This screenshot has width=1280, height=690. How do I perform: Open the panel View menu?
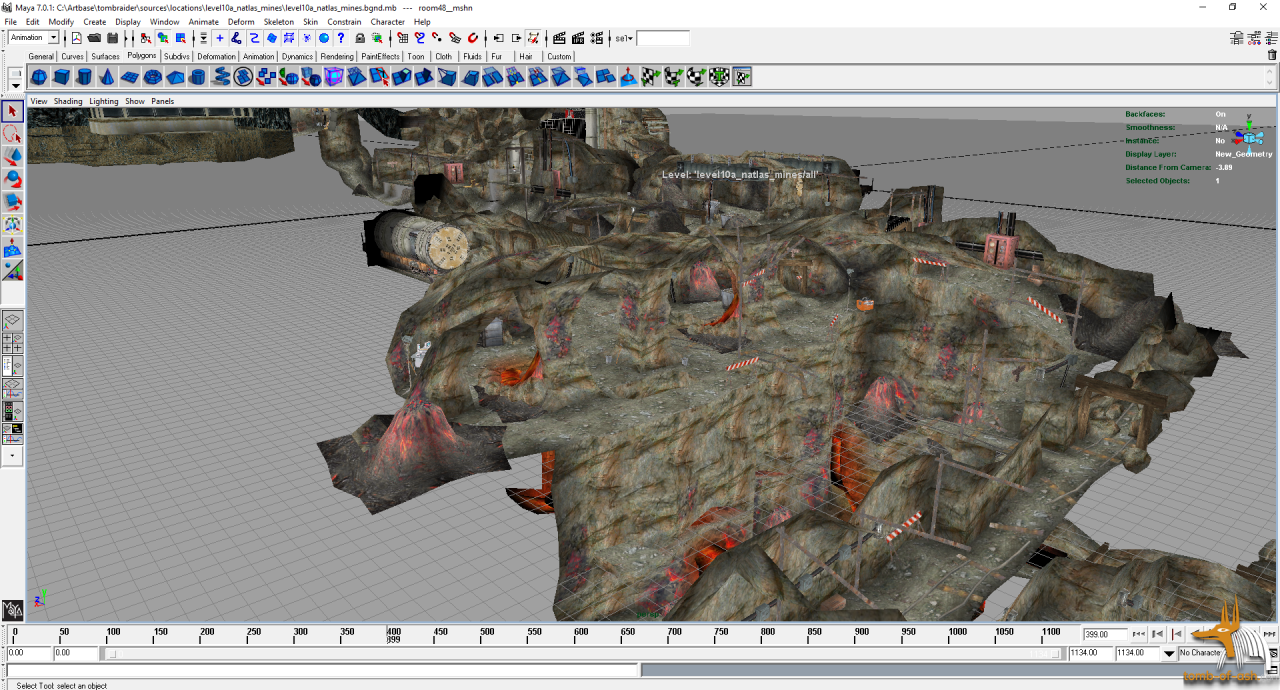pos(39,101)
